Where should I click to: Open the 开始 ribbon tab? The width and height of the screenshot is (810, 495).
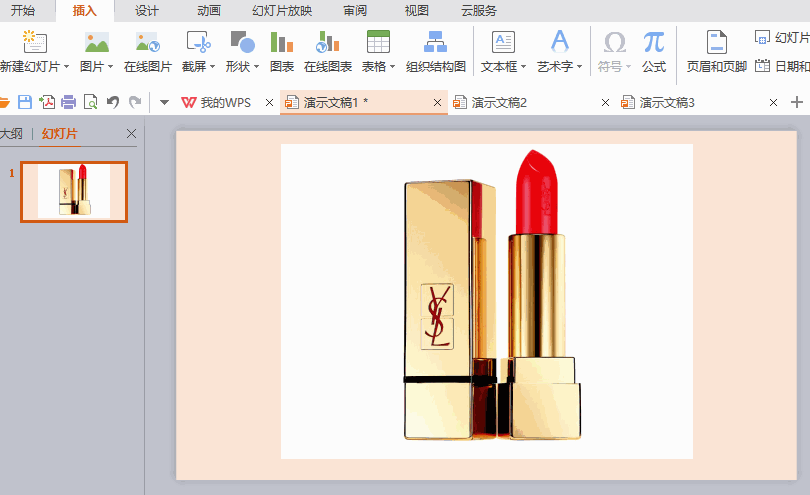pos(23,10)
